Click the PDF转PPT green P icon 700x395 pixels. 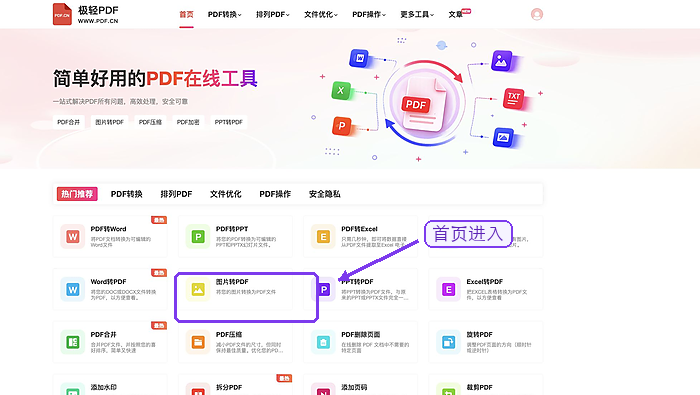pyautogui.click(x=198, y=236)
